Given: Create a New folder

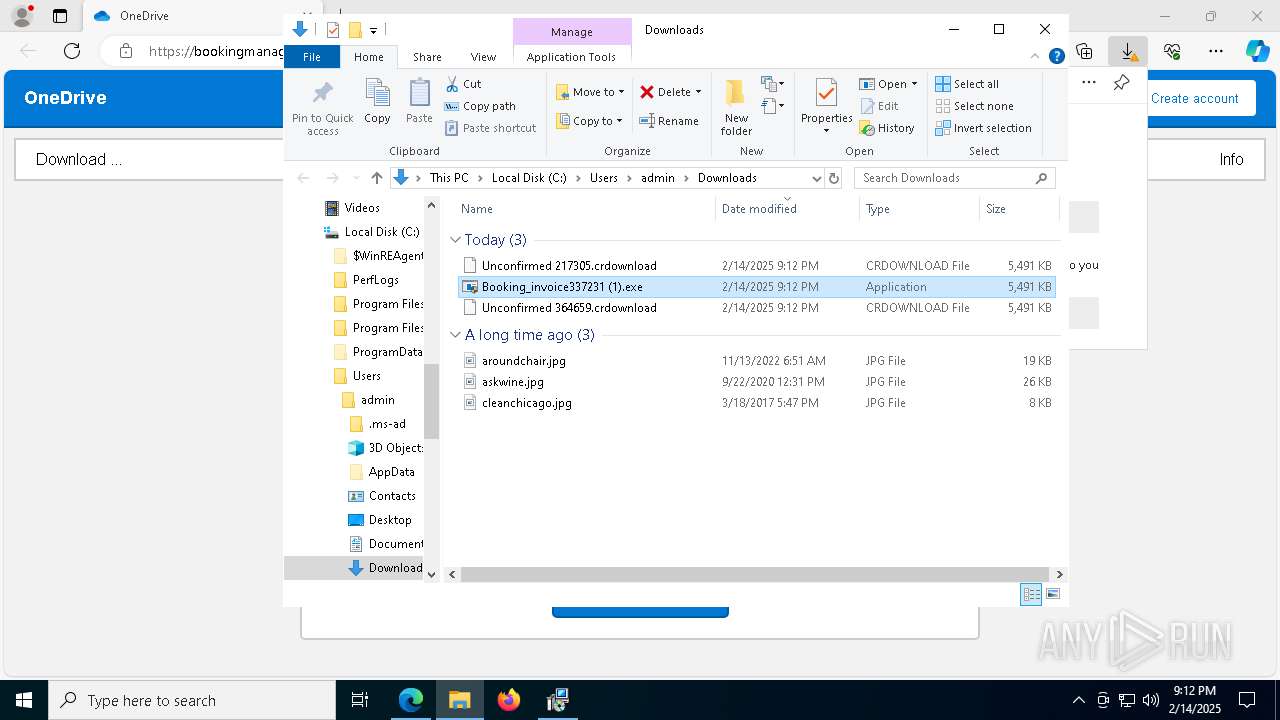Looking at the screenshot, I should point(736,107).
